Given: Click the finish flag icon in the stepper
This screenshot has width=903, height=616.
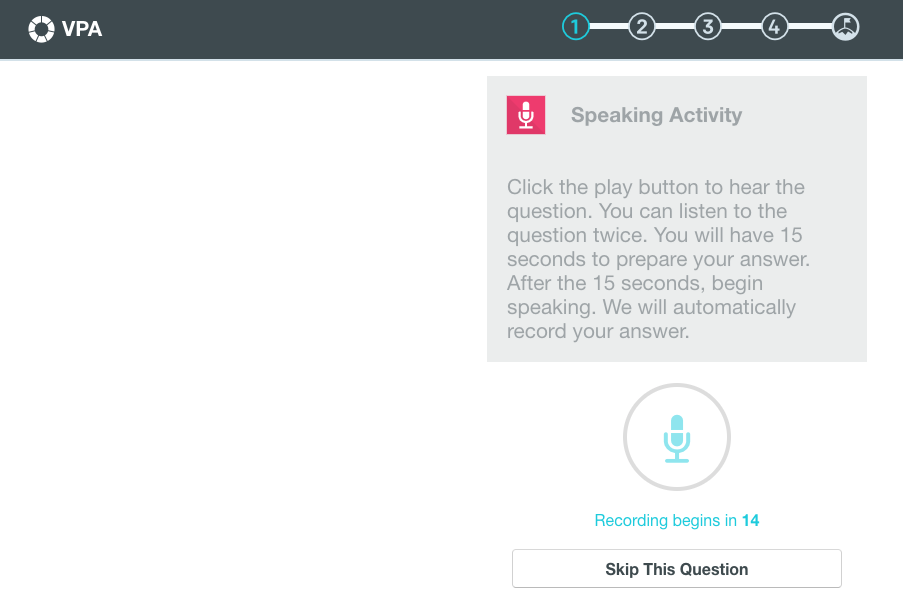Looking at the screenshot, I should click(x=844, y=26).
